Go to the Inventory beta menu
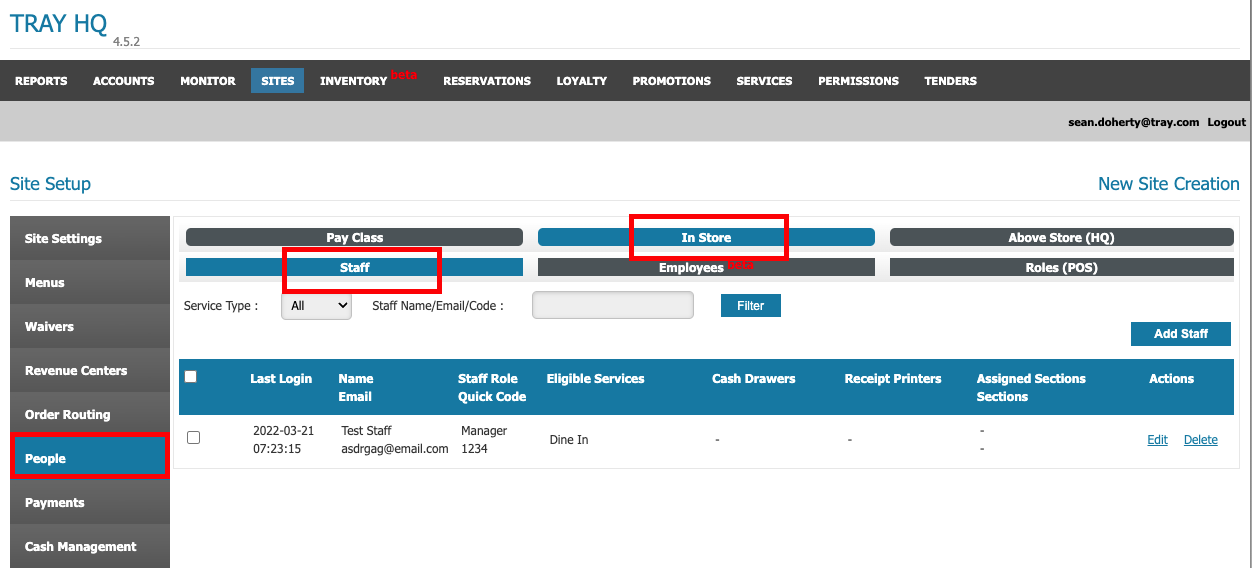 pos(353,81)
